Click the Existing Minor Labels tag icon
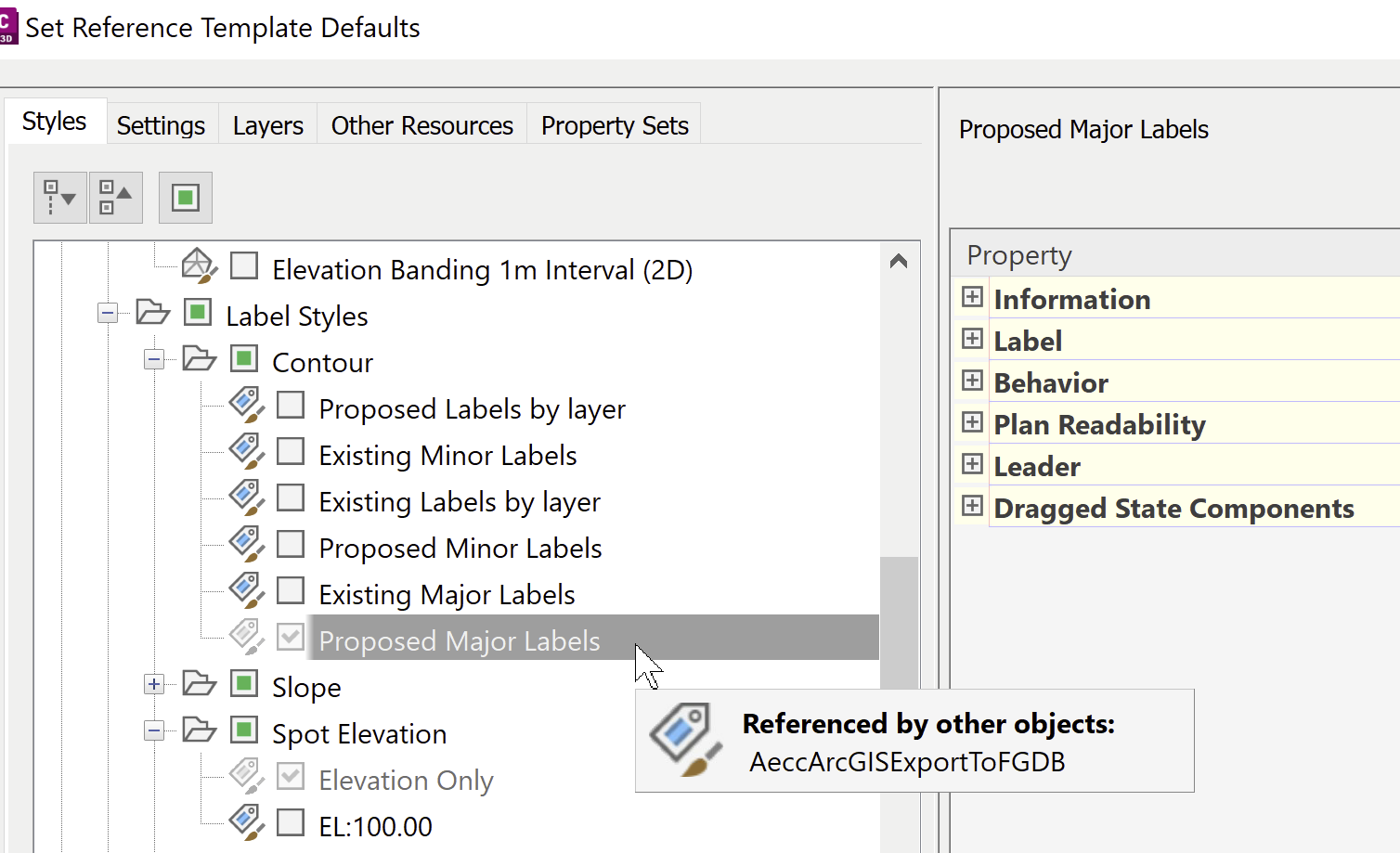The height and width of the screenshot is (853, 1400). pos(247,452)
